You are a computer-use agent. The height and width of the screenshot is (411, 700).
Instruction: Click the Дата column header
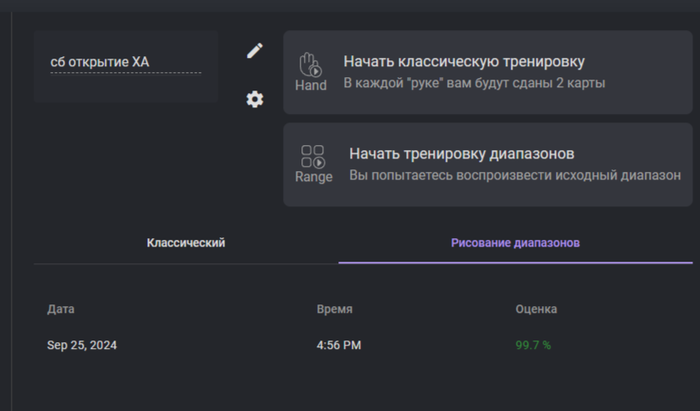coord(61,309)
